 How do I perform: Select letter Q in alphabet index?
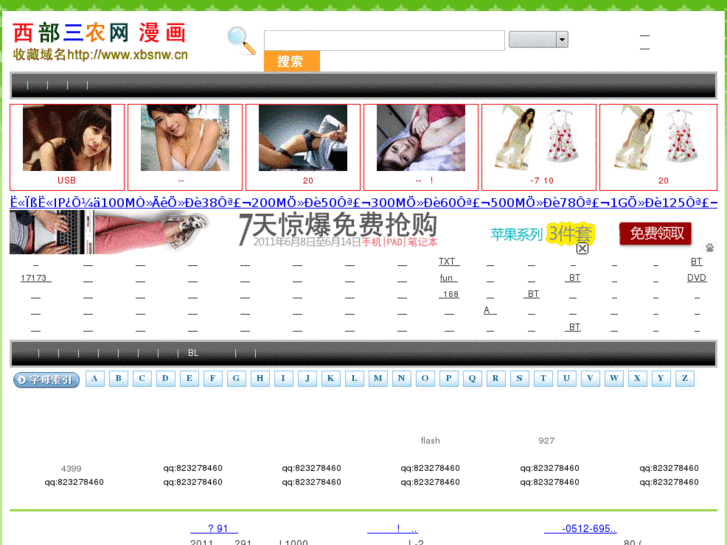(472, 378)
